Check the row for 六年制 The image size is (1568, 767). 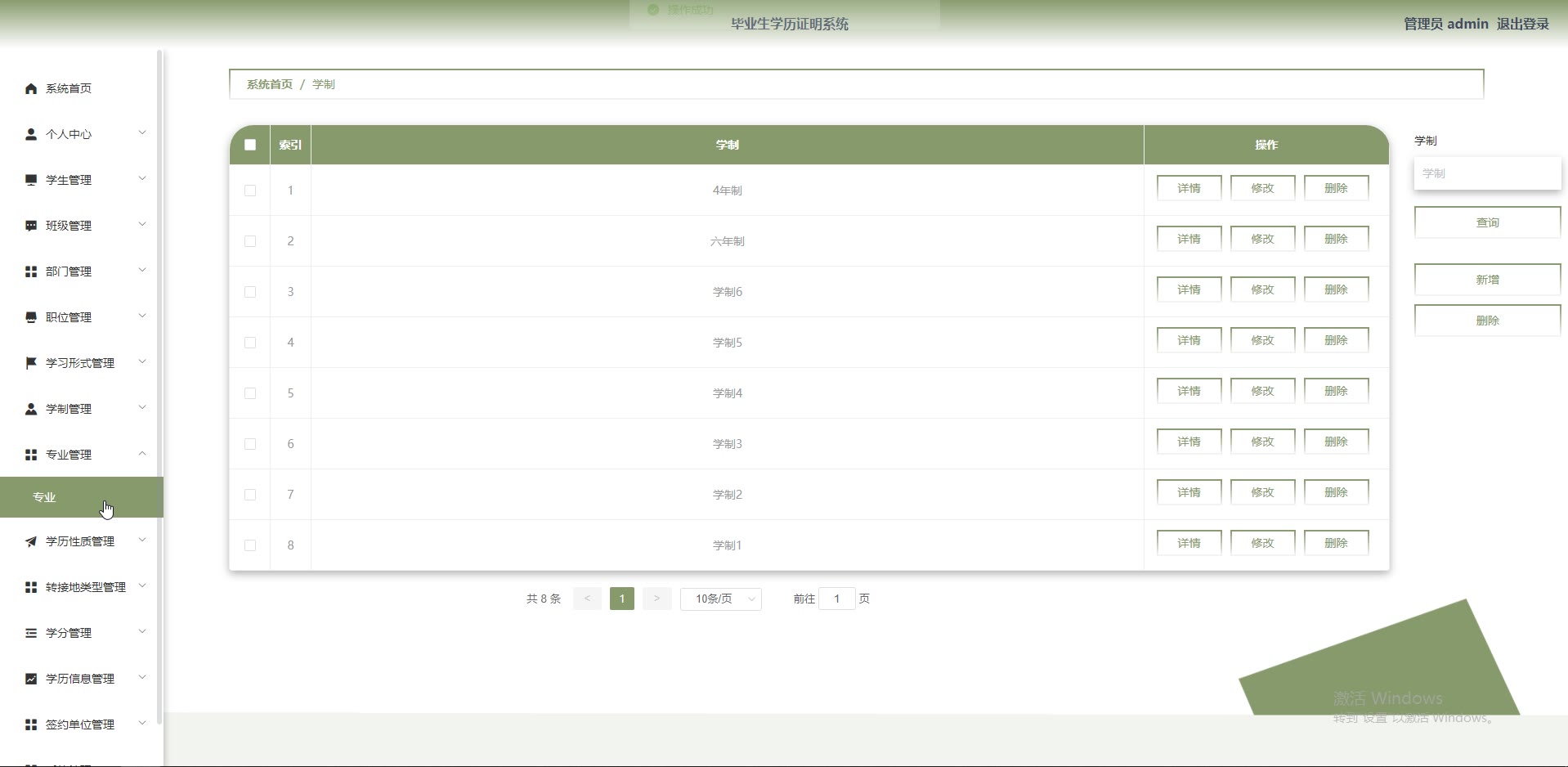coord(250,241)
